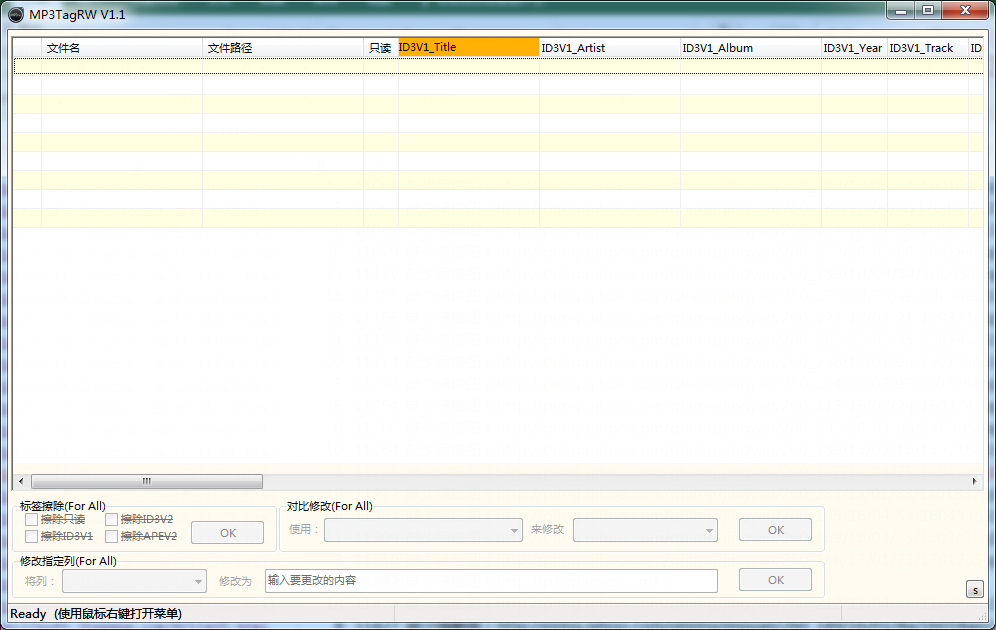Screen dimensions: 996x630
Task: Click the MP3TagRW app icon in title bar
Action: pos(16,14)
